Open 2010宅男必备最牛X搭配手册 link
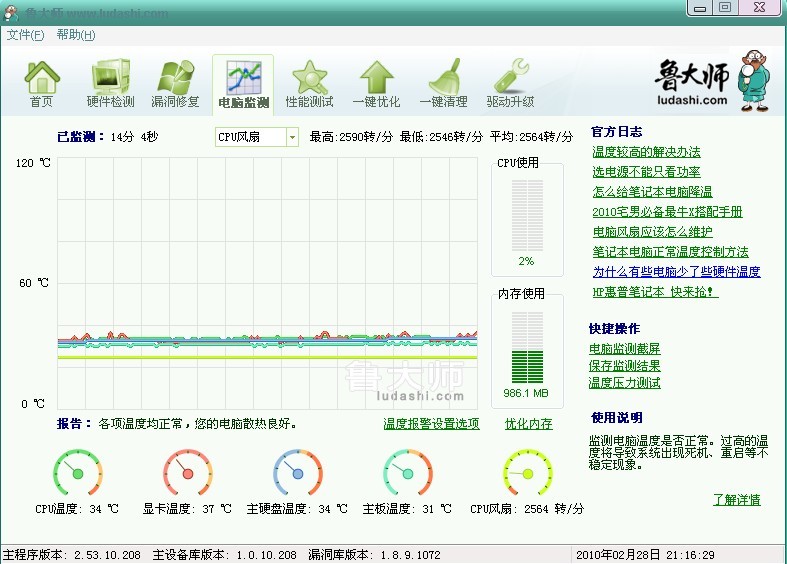The width and height of the screenshot is (787, 564). pos(668,212)
